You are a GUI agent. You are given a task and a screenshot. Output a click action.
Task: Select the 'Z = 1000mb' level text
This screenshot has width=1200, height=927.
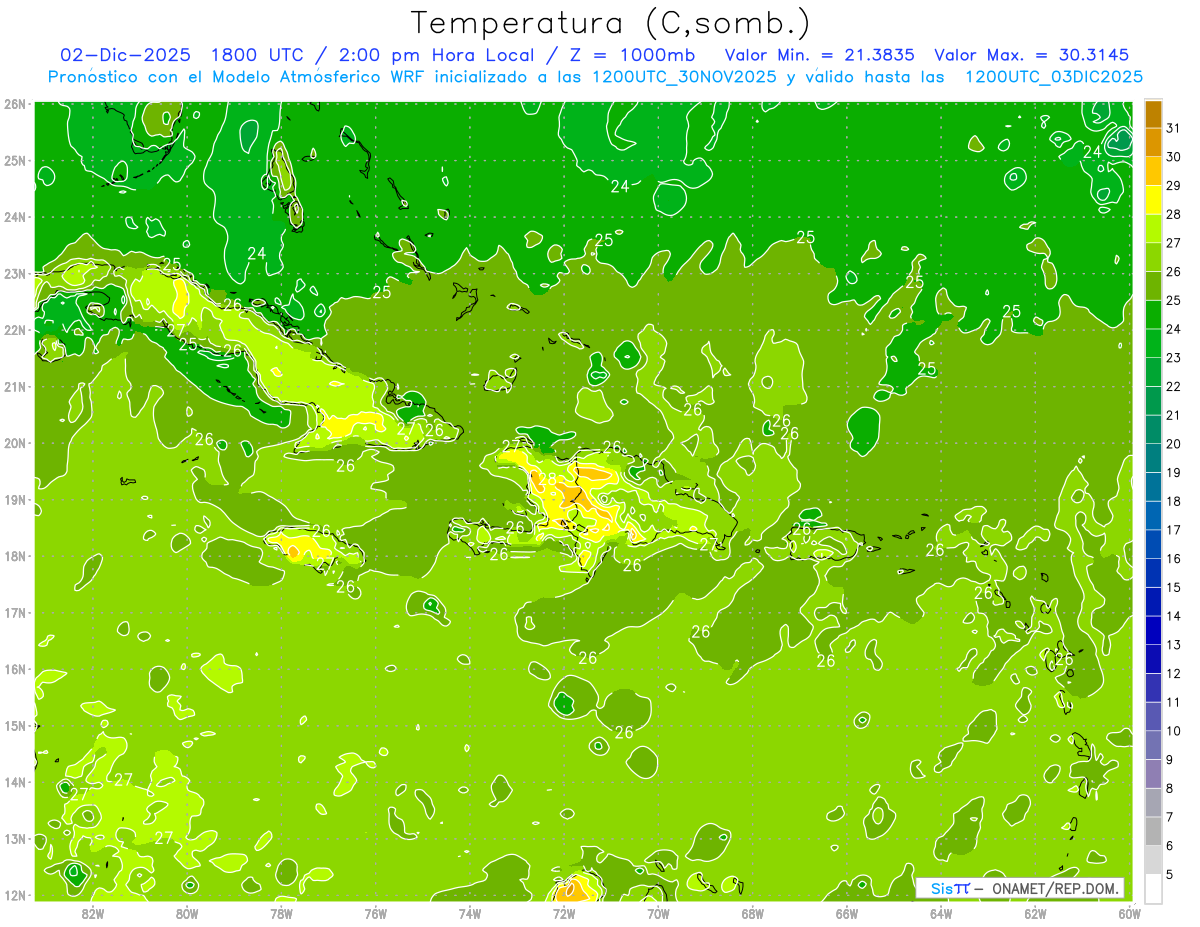click(x=632, y=55)
